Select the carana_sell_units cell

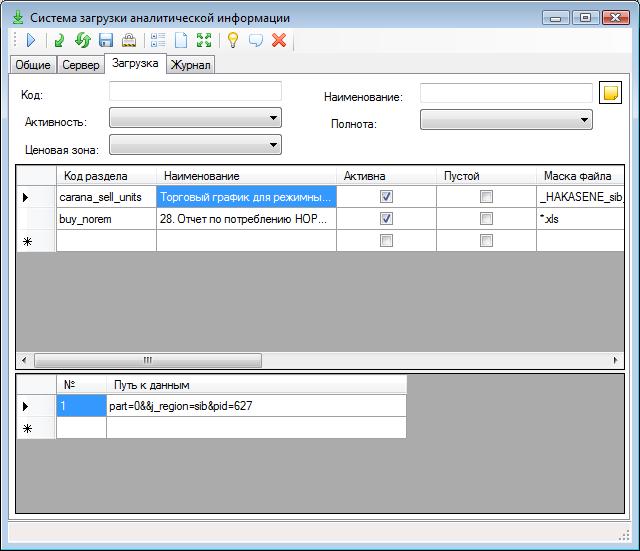[106, 197]
